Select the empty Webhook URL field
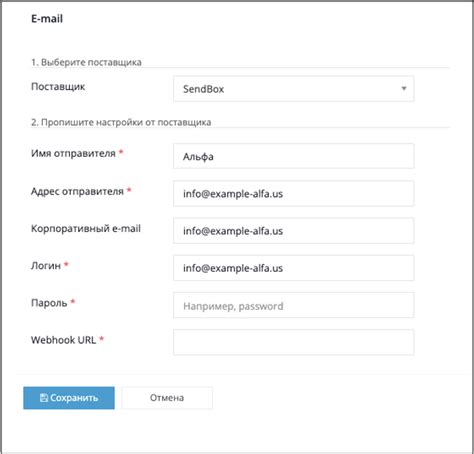474x454 pixels. tap(294, 342)
